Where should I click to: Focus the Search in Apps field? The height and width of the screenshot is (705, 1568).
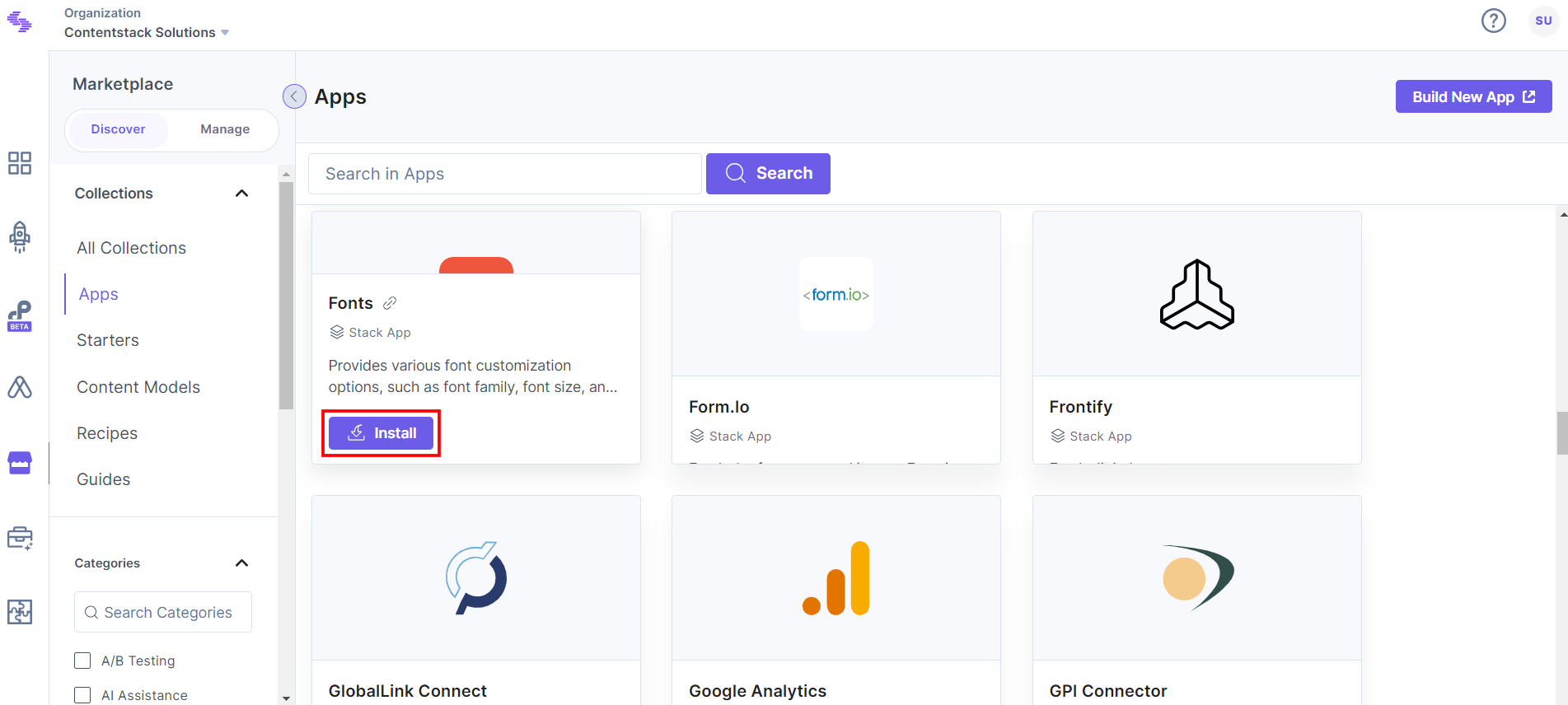[505, 174]
